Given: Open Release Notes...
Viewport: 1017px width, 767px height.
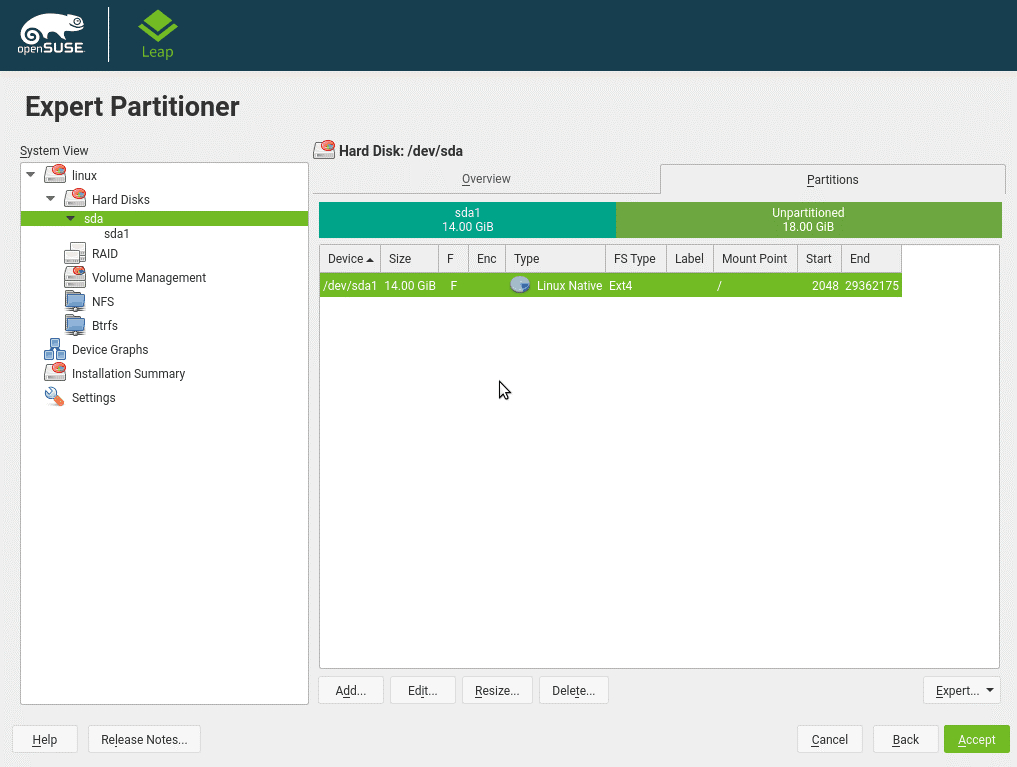Looking at the screenshot, I should coord(144,739).
